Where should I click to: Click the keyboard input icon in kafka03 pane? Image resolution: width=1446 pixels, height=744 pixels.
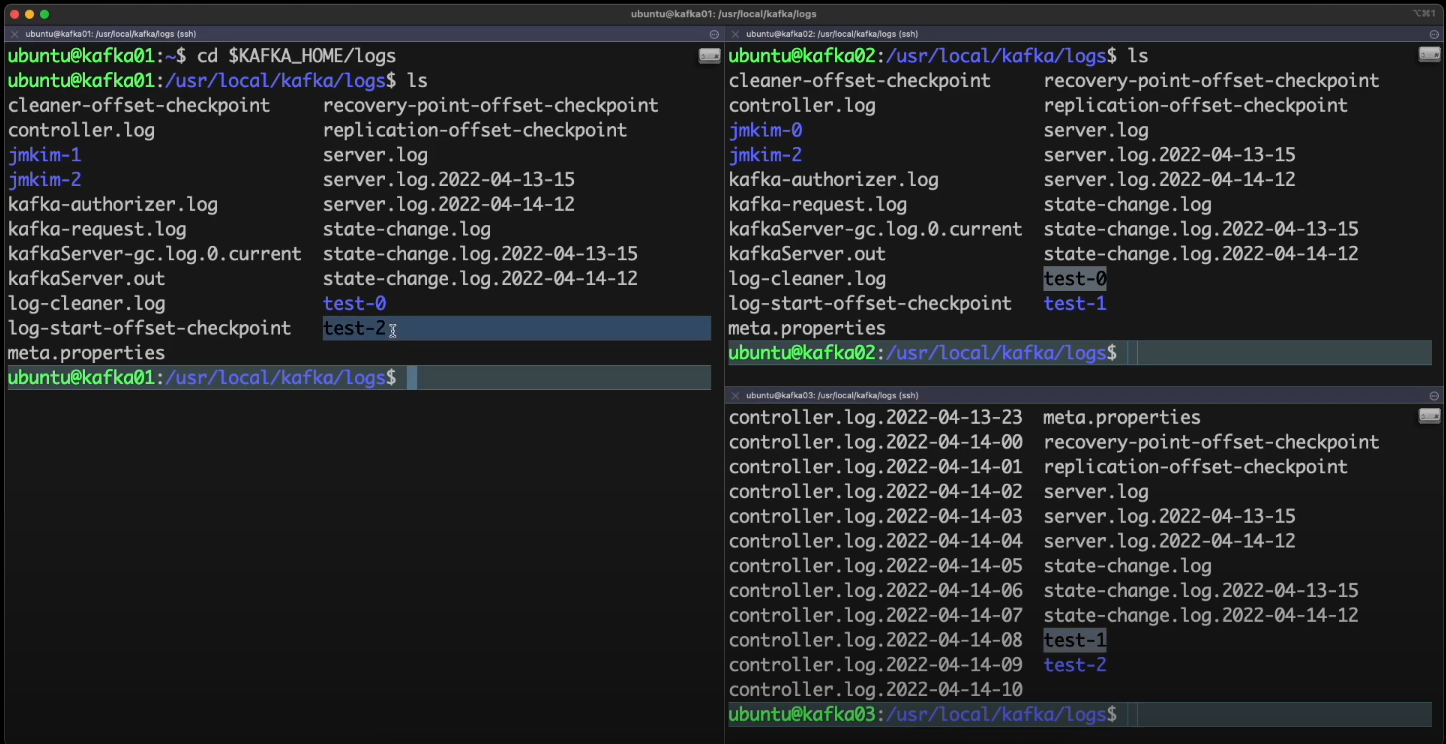(1430, 416)
